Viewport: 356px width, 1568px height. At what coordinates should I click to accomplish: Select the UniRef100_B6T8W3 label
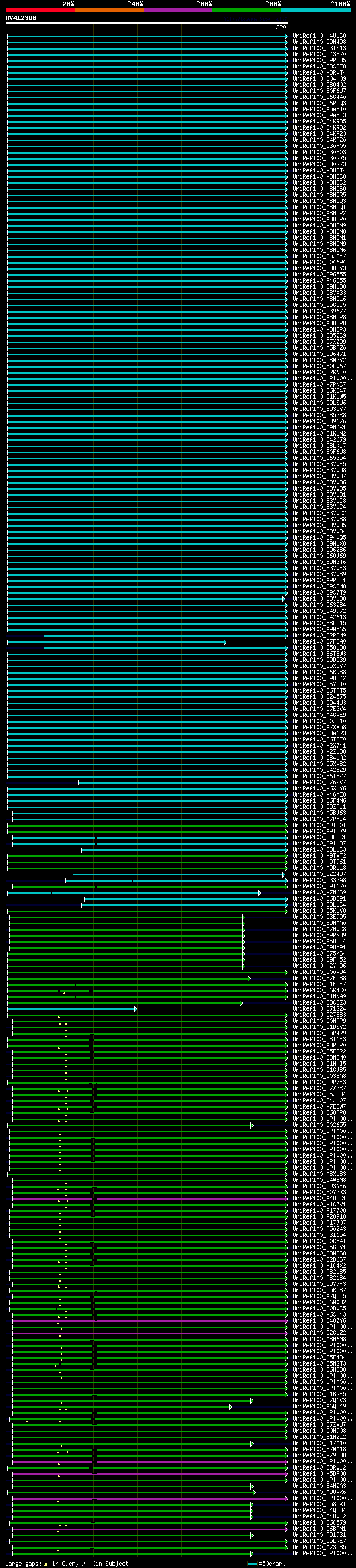pyautogui.click(x=319, y=654)
